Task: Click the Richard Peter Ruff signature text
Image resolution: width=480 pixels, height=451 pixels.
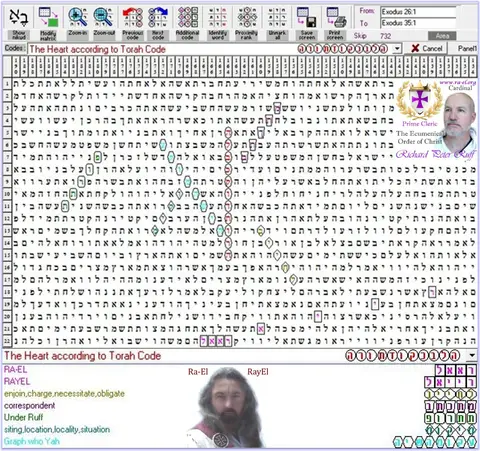Action: click(x=435, y=154)
